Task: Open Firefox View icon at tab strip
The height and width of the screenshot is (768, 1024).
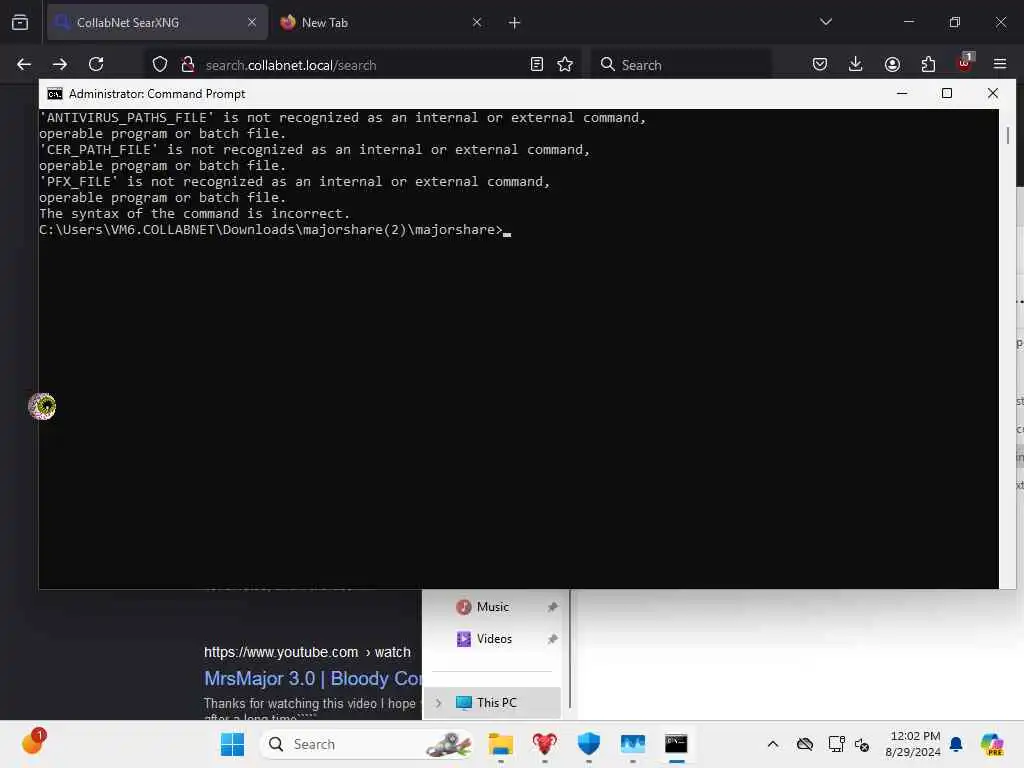Action: [x=20, y=22]
